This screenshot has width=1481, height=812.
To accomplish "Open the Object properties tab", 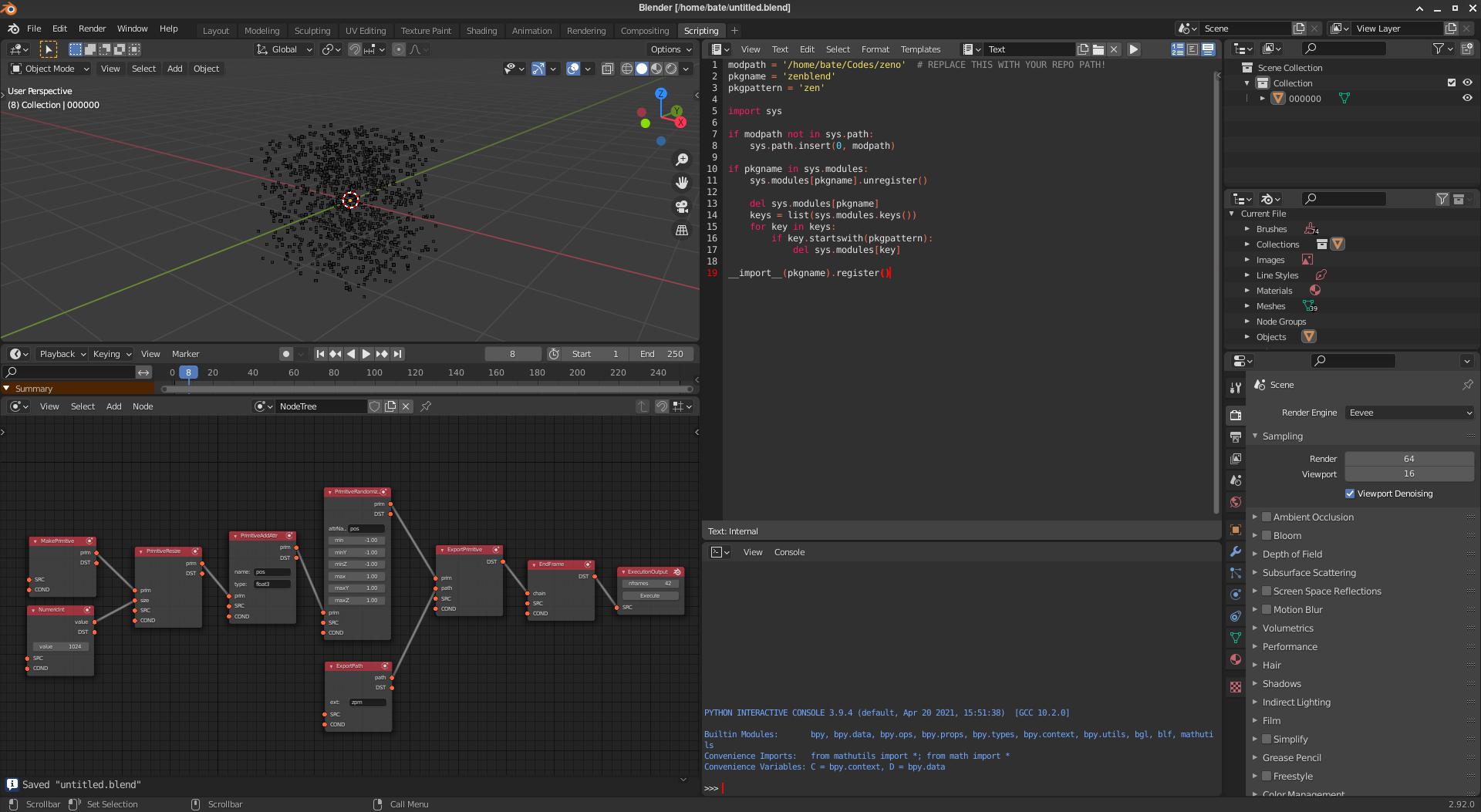I will 1236,530.
